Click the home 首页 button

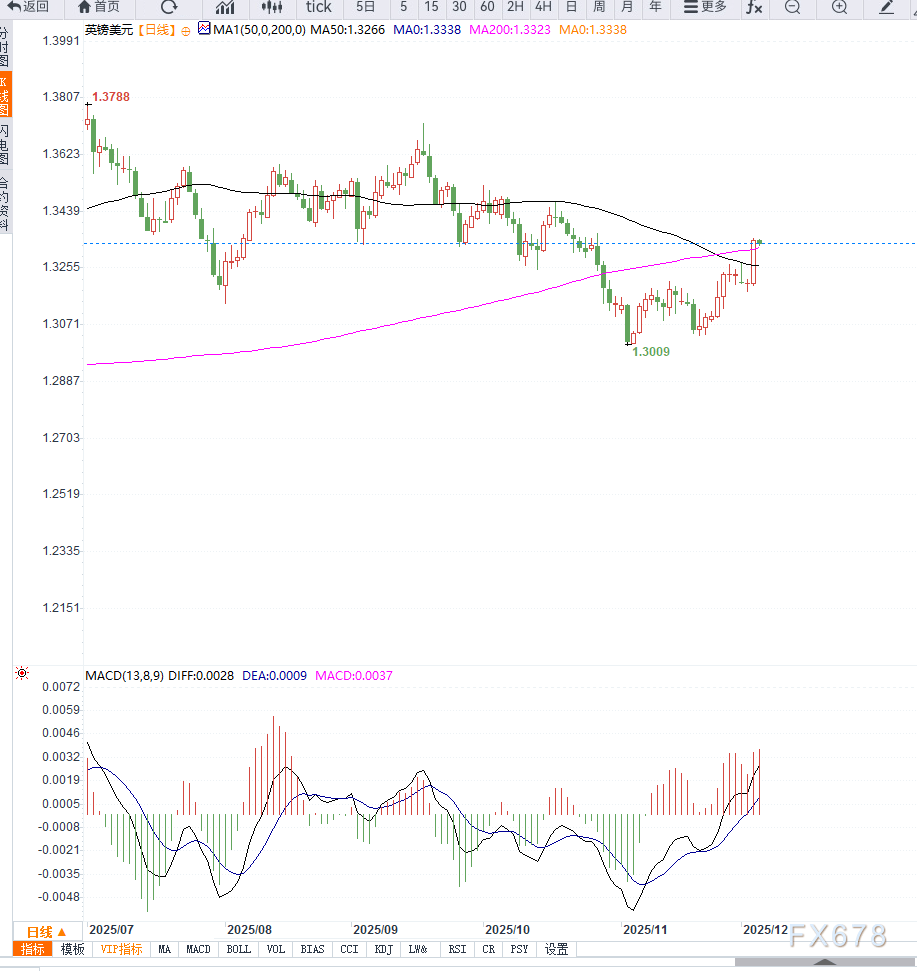98,7
